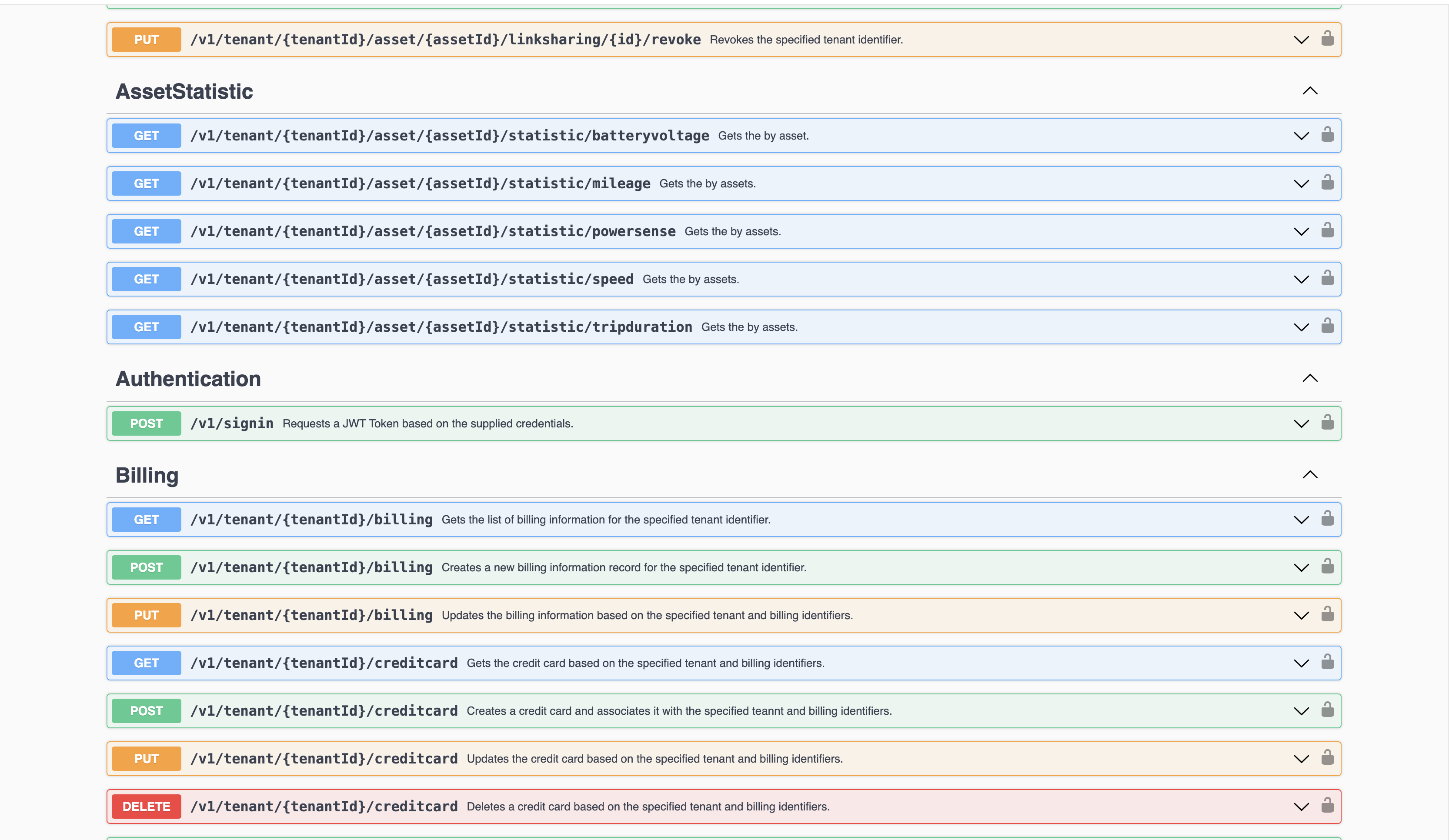Open authorization lock on DELETE creditcard endpoint
1449x840 pixels.
(1328, 806)
